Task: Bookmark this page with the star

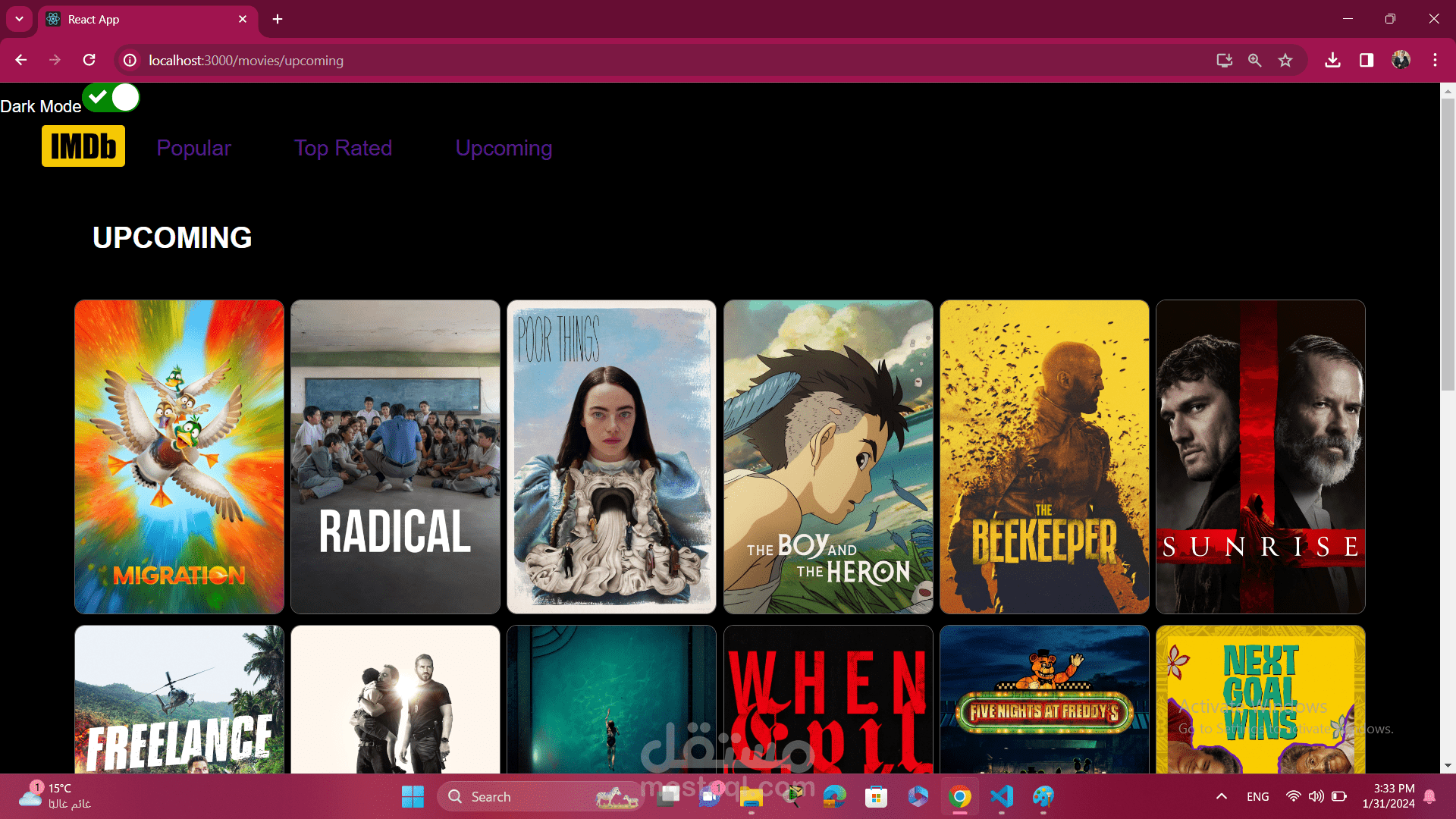Action: [1285, 60]
